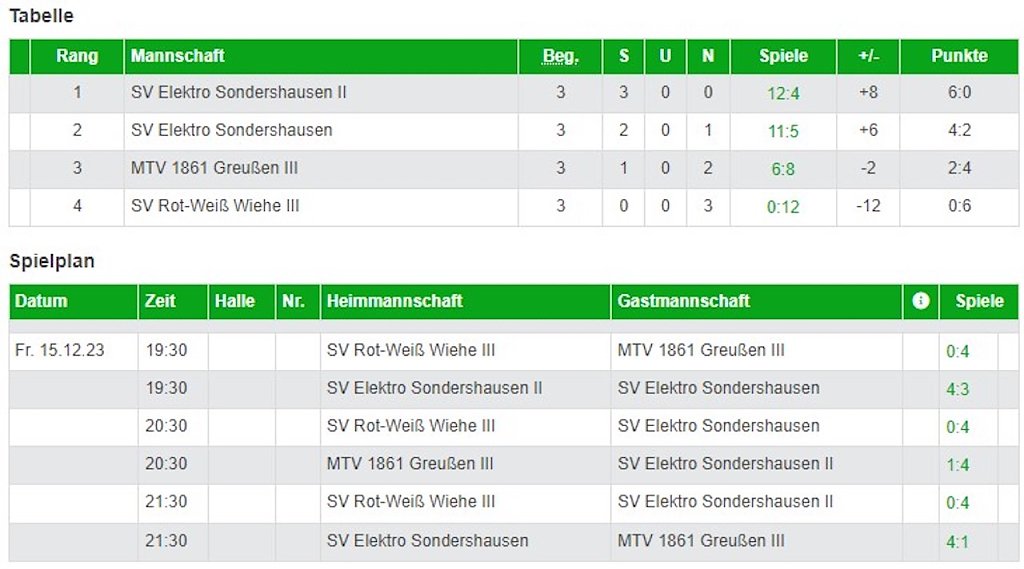Open the 4:1 match result at 21:30
The image size is (1024, 569).
[x=957, y=542]
